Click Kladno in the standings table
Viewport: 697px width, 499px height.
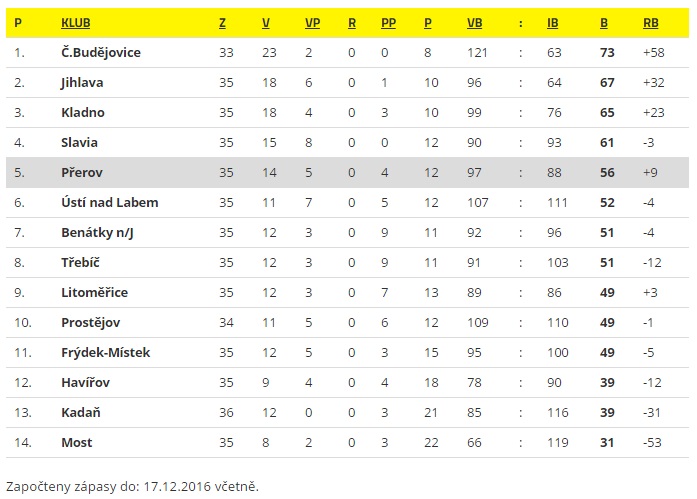point(83,112)
